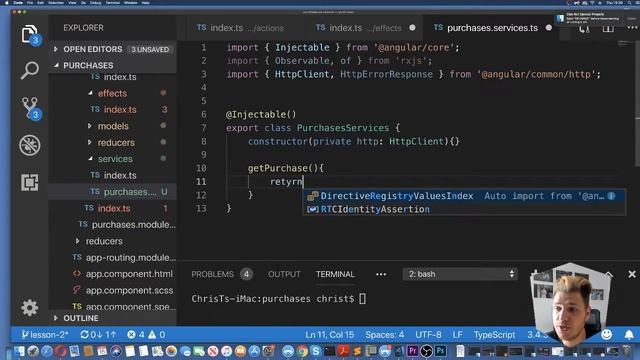
Task: Select the TERMINAL panel tab
Action: 335,274
